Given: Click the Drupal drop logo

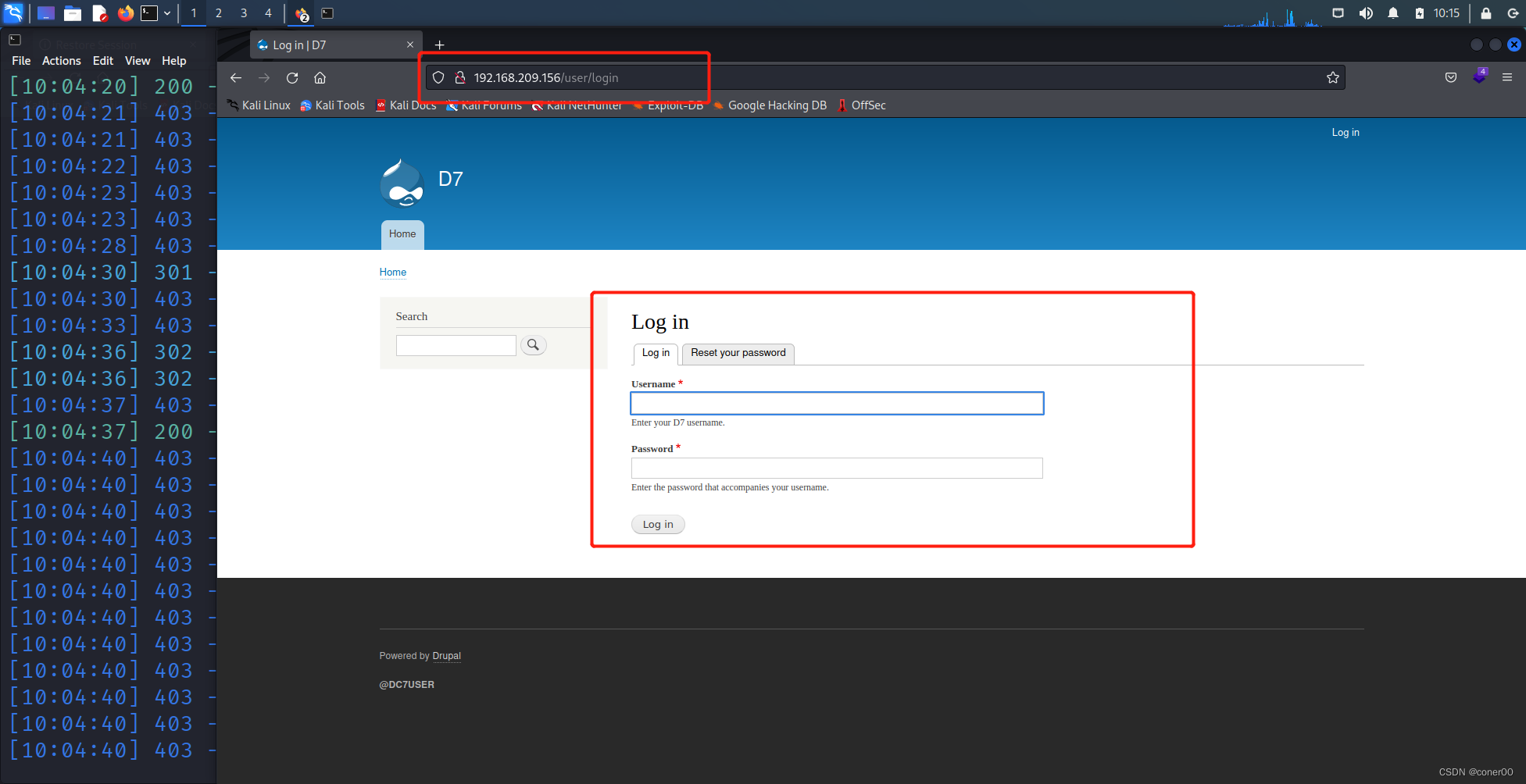Looking at the screenshot, I should [x=402, y=183].
